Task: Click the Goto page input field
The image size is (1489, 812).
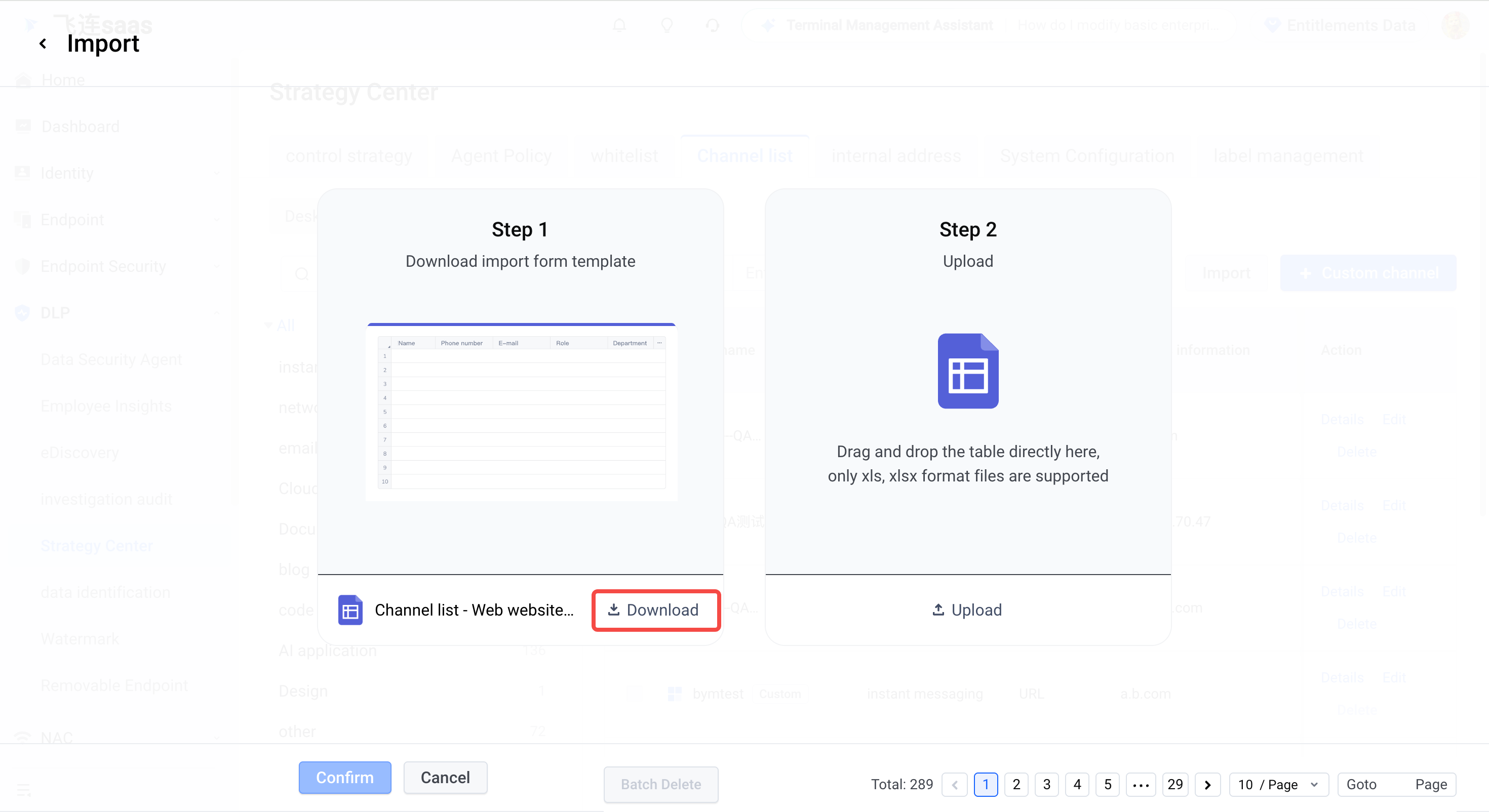Action: (x=1396, y=785)
